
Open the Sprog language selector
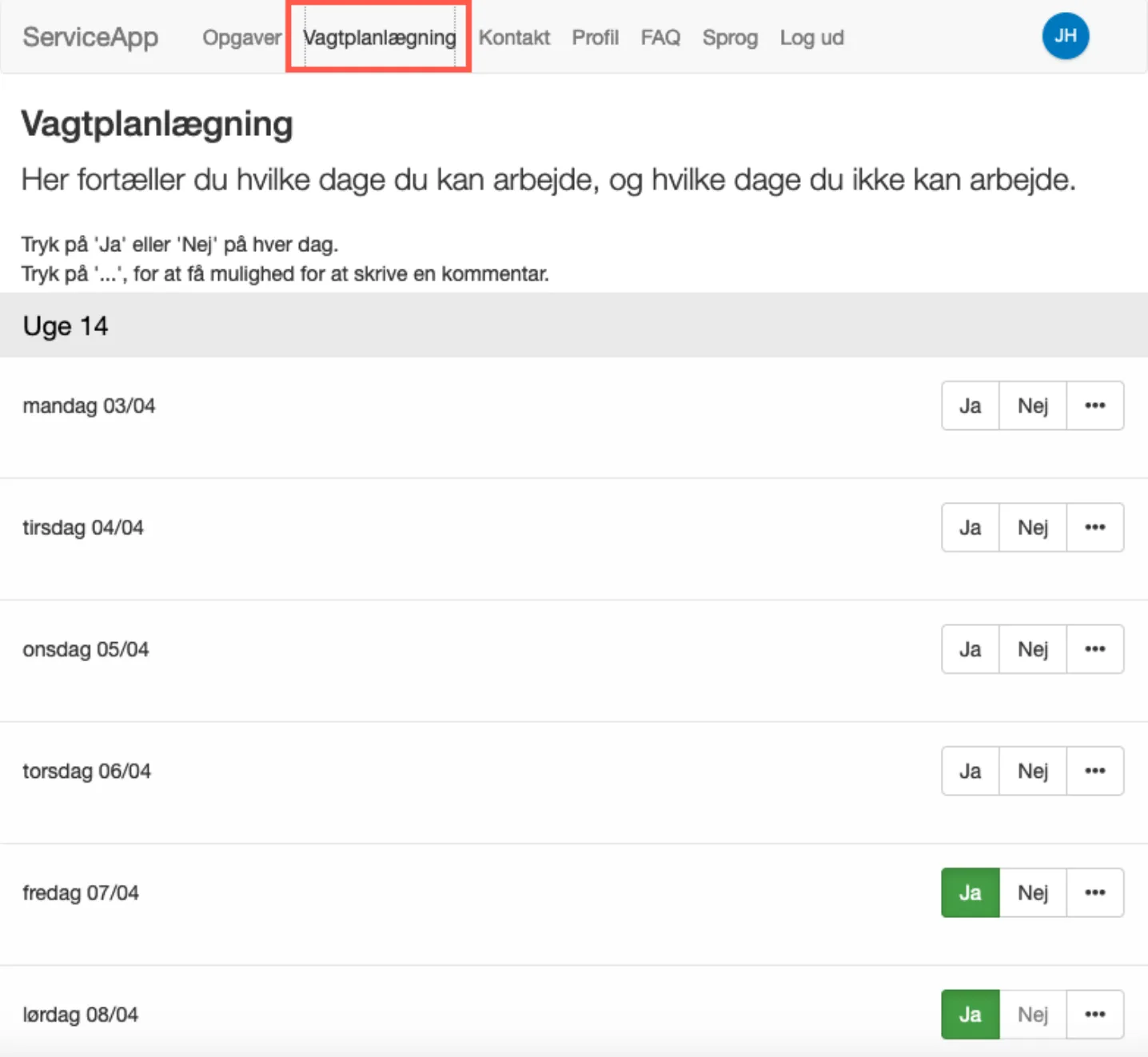tap(729, 38)
